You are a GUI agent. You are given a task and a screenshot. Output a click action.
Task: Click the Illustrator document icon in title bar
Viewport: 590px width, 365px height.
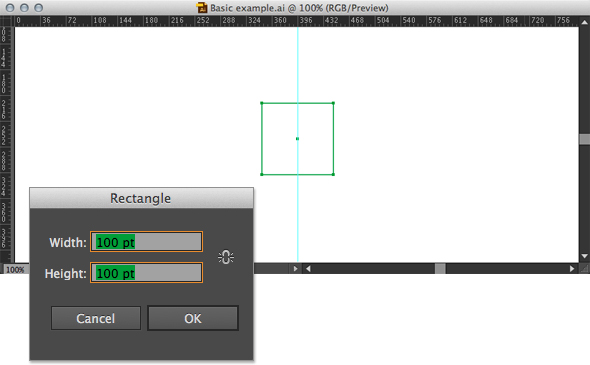coord(202,8)
